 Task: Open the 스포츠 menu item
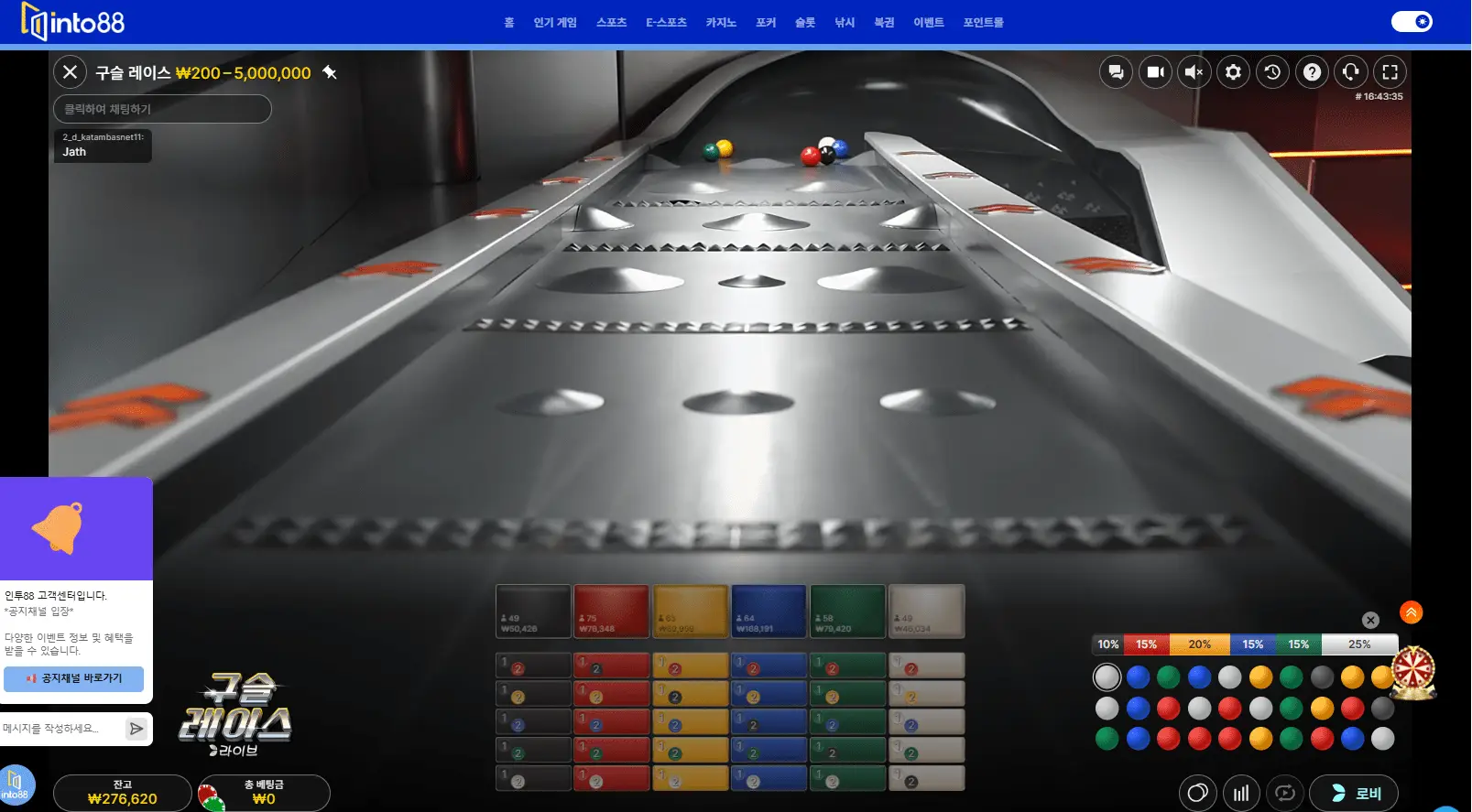611,23
